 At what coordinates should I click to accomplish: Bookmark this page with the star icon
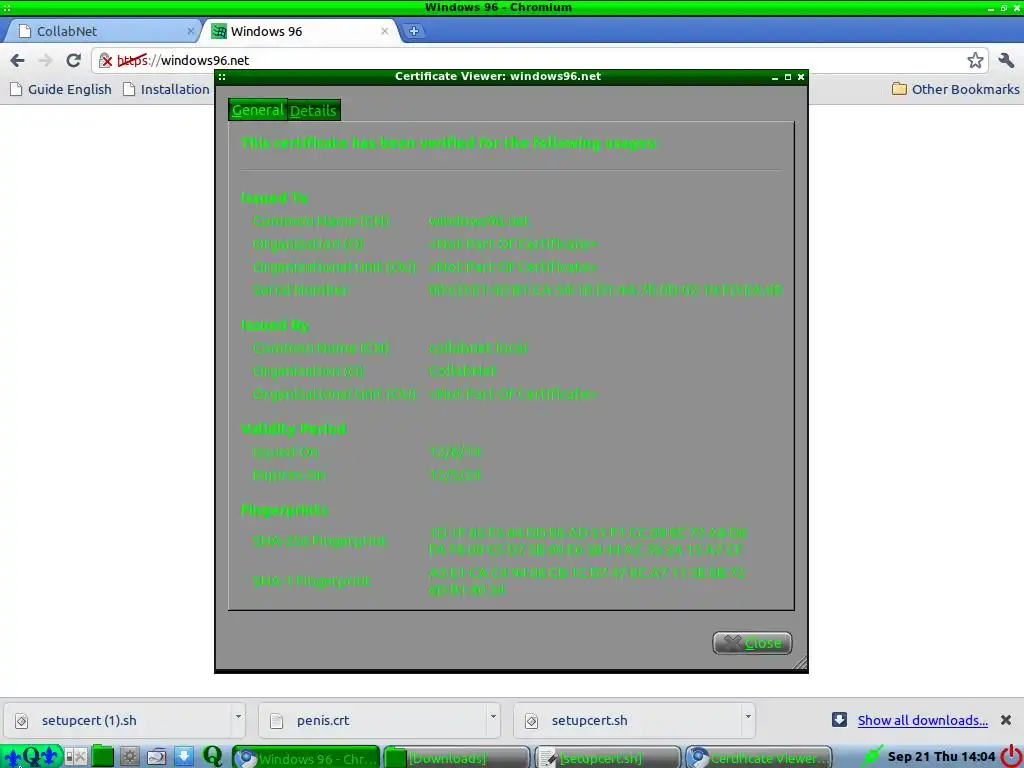pos(975,61)
